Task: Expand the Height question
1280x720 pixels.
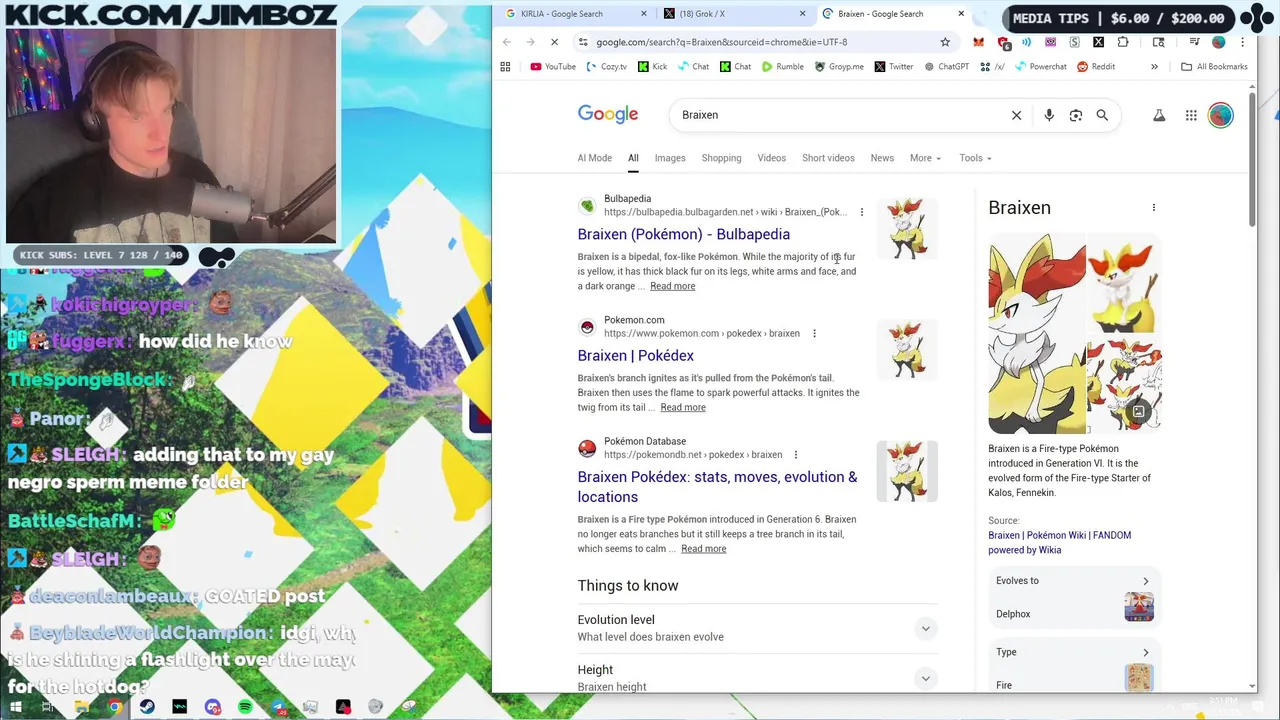Action: pyautogui.click(x=757, y=678)
